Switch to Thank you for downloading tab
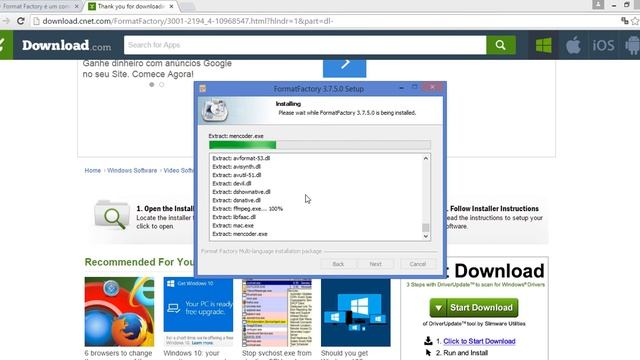 131,7
